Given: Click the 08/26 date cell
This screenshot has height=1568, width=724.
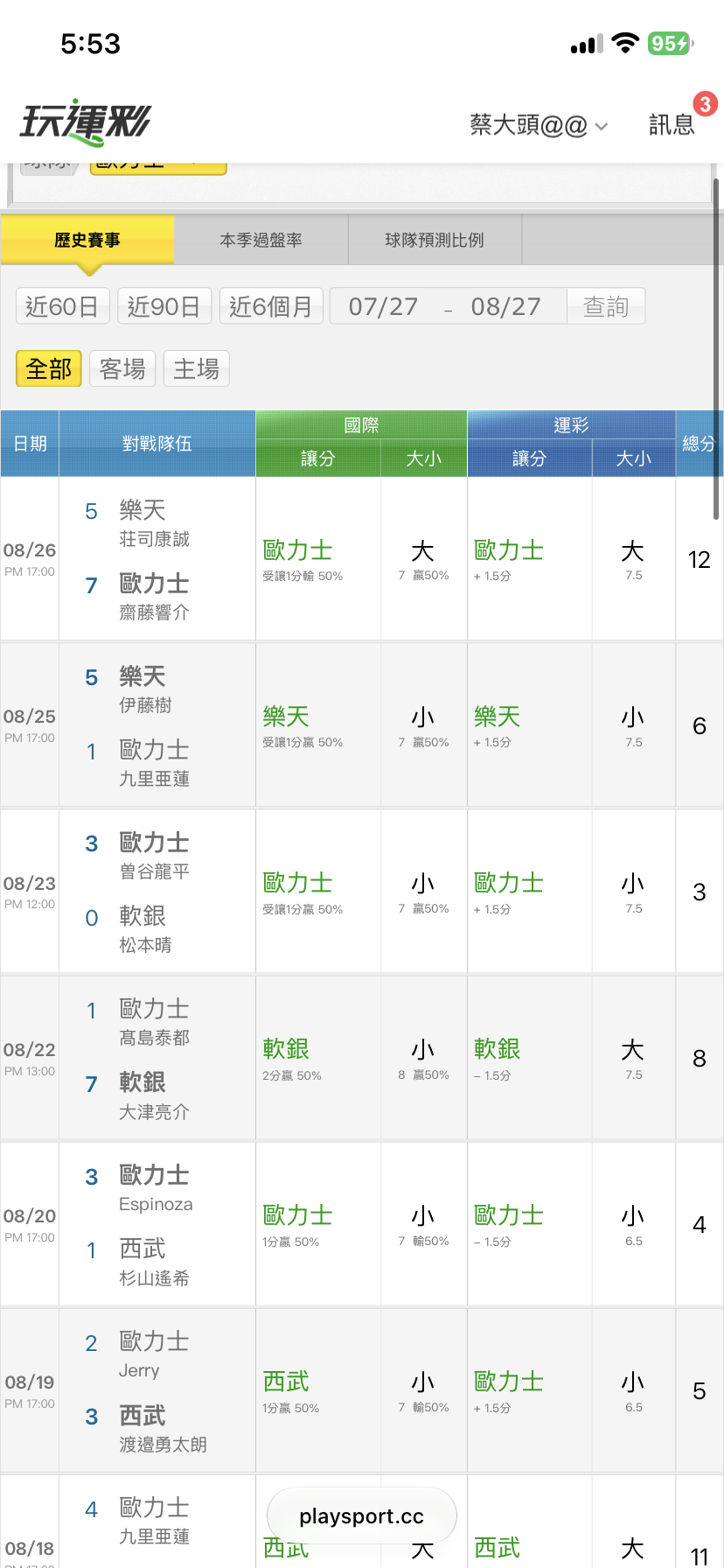Looking at the screenshot, I should point(30,558).
